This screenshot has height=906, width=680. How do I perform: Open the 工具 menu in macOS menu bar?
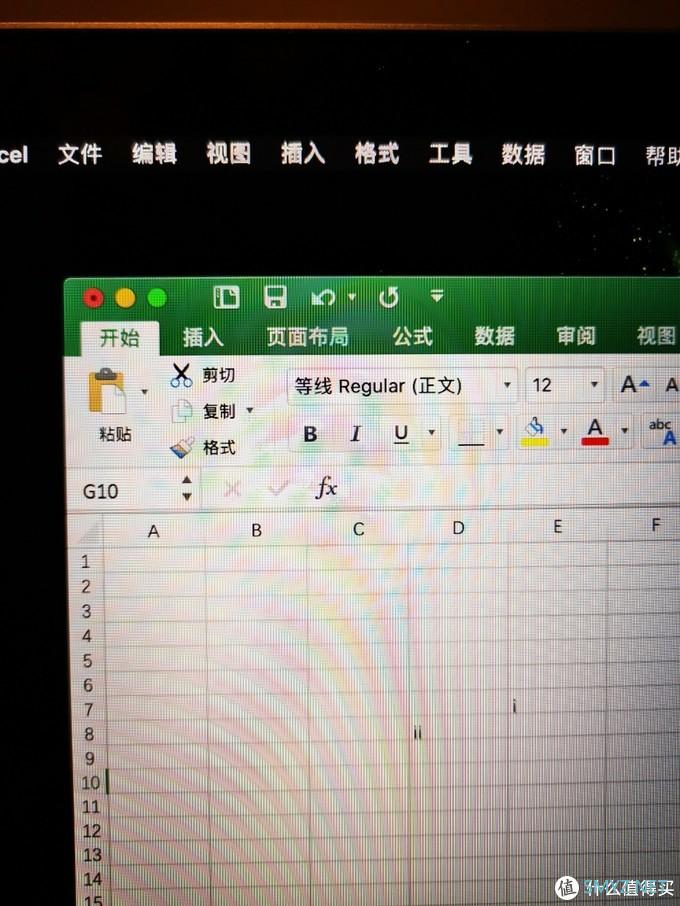450,154
